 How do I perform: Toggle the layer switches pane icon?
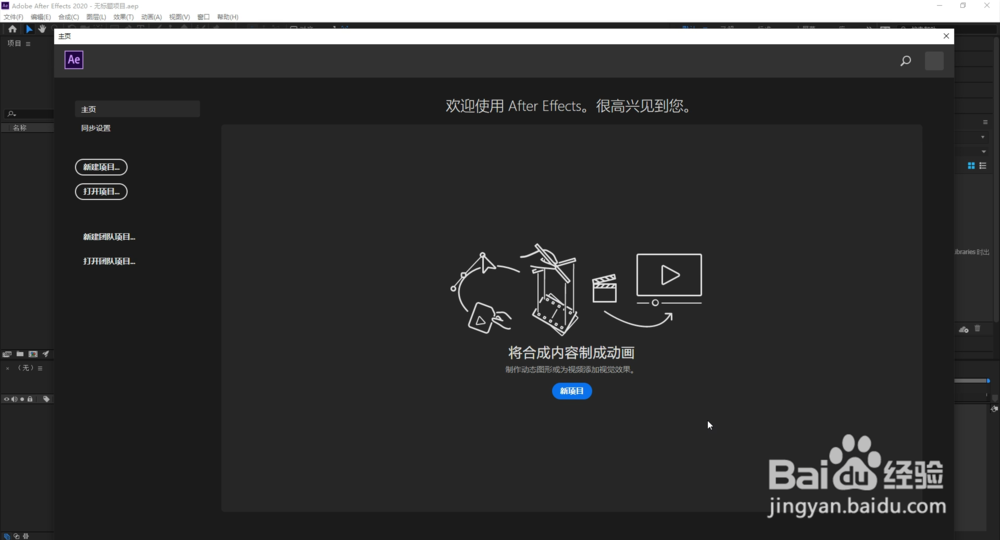coord(6,536)
